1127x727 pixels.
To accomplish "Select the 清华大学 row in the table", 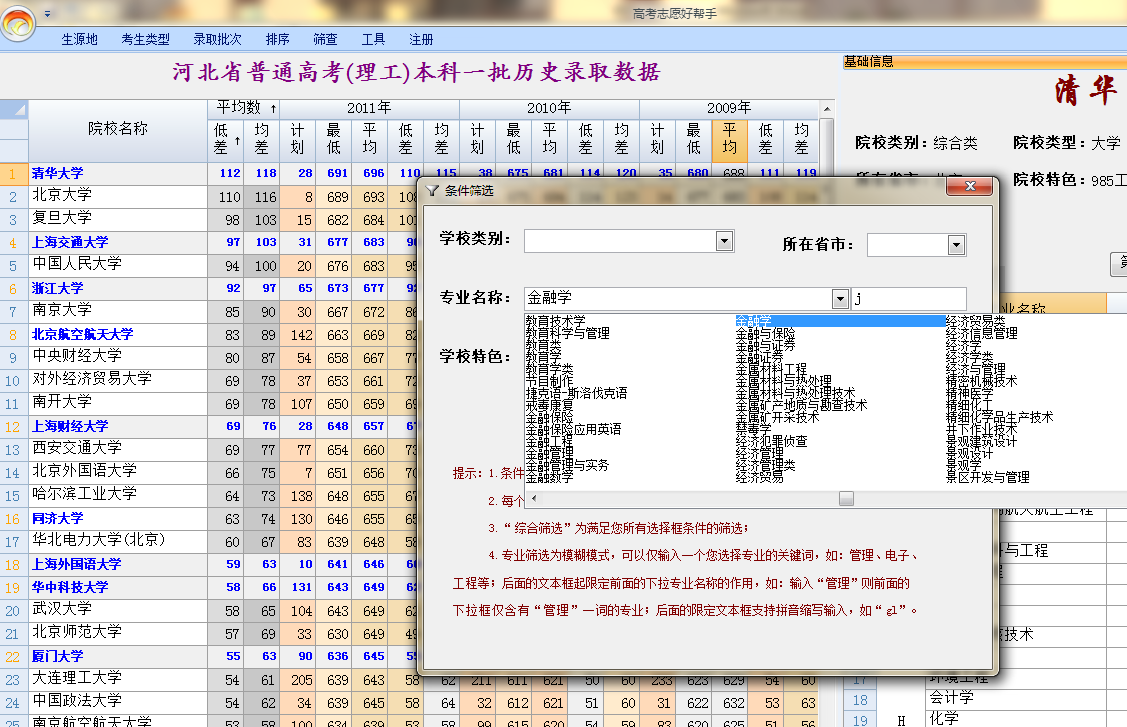I will point(117,173).
